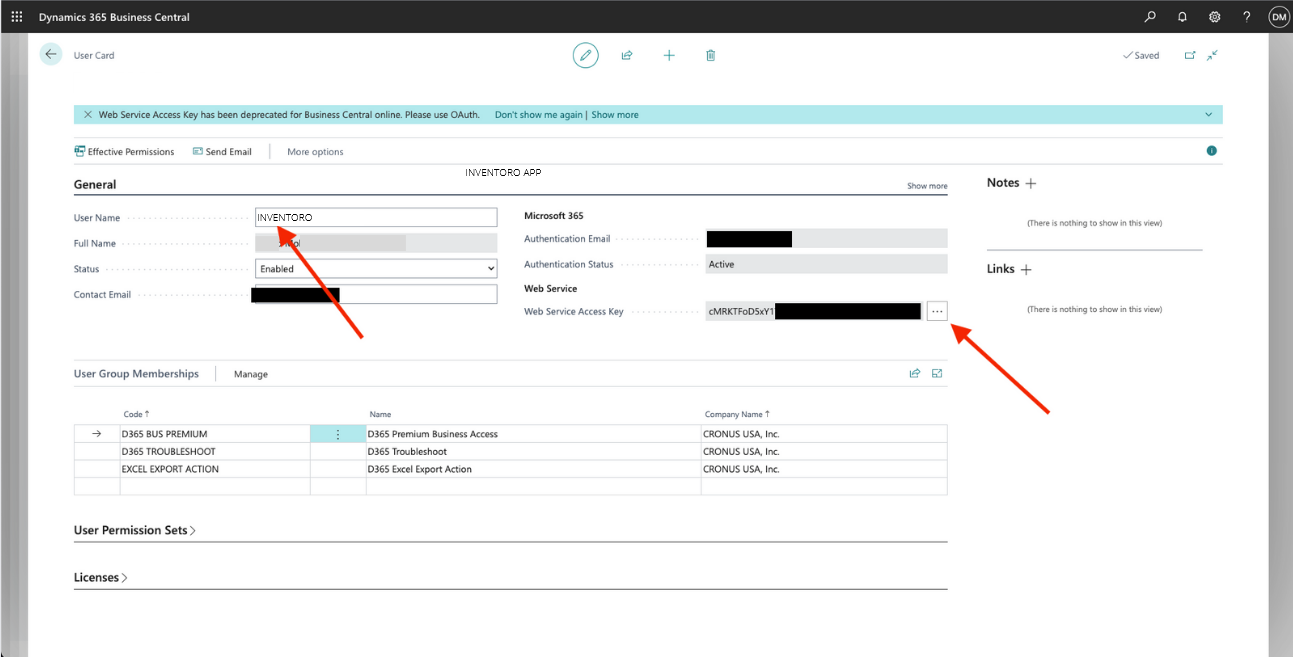The width and height of the screenshot is (1293, 657).
Task: Go back using the arrow button
Action: 51,55
